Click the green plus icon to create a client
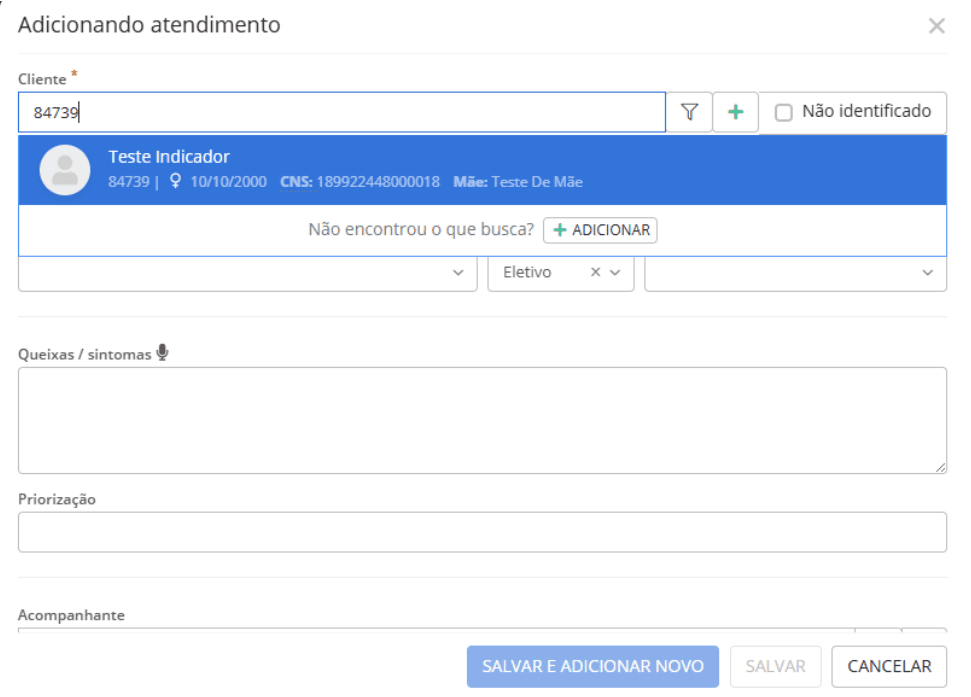This screenshot has height=697, width=971. 735,111
